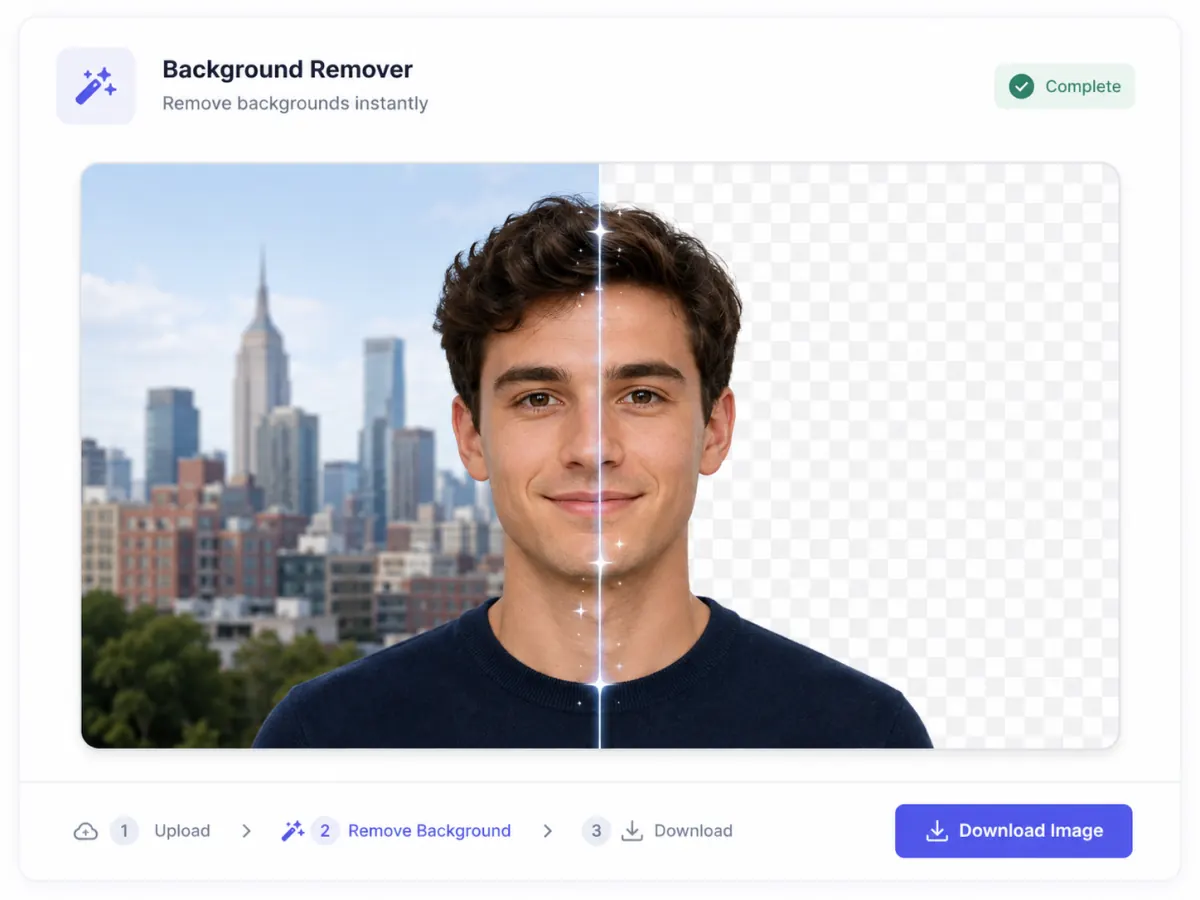The width and height of the screenshot is (1200, 900).
Task: Go to the Upload step
Action: click(x=182, y=831)
